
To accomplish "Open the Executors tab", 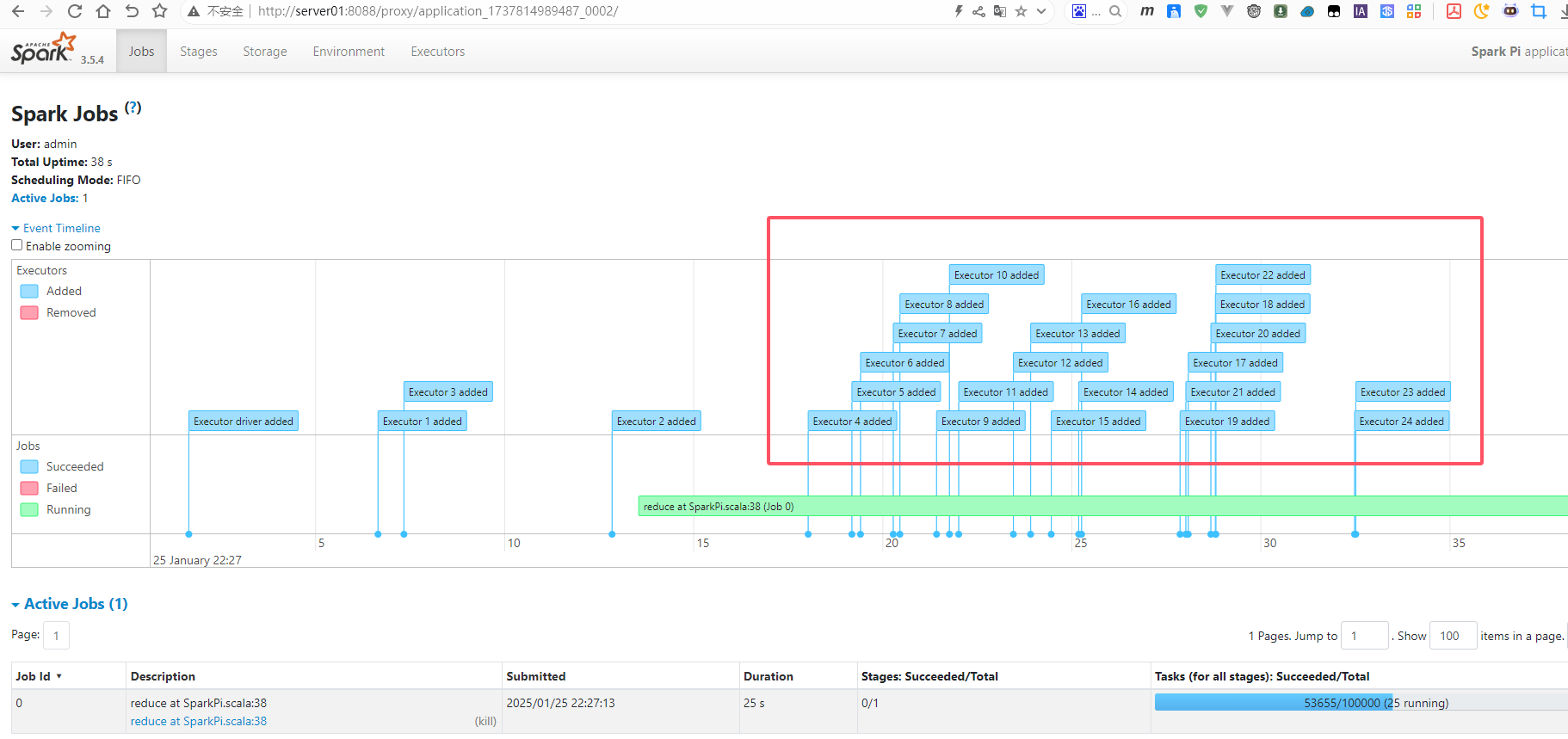I will coord(437,52).
